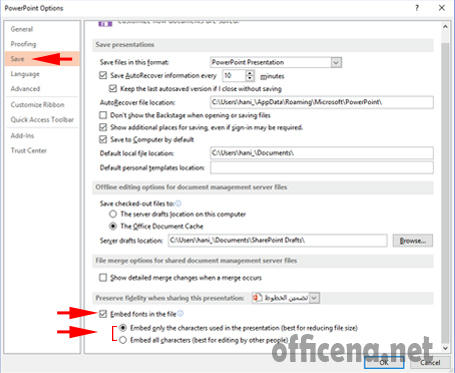
Task: Increase AutoRecover minutes with up spinner
Action: coord(250,73)
